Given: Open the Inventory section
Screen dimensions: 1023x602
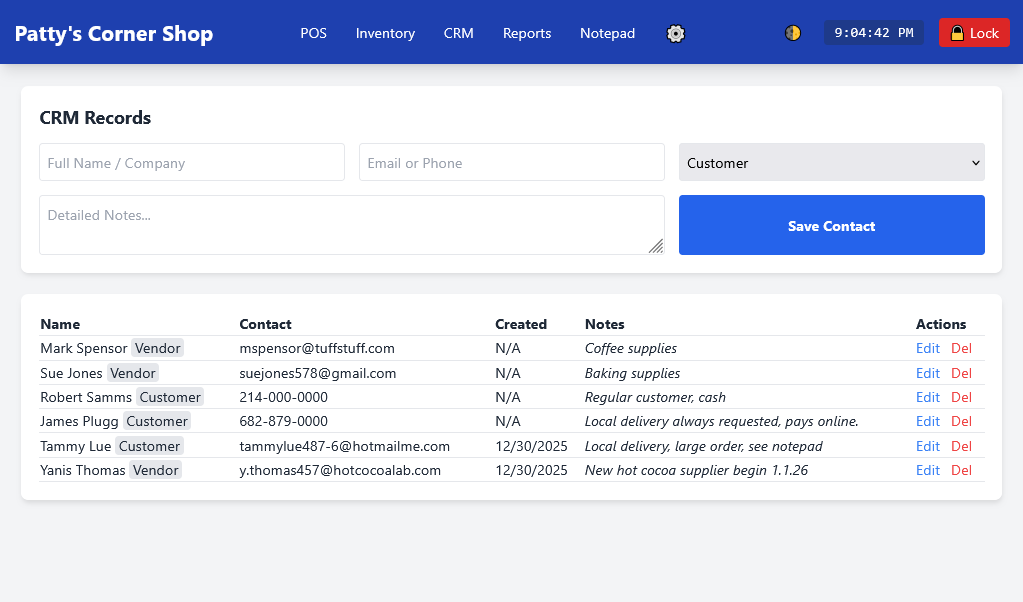Looking at the screenshot, I should (385, 33).
